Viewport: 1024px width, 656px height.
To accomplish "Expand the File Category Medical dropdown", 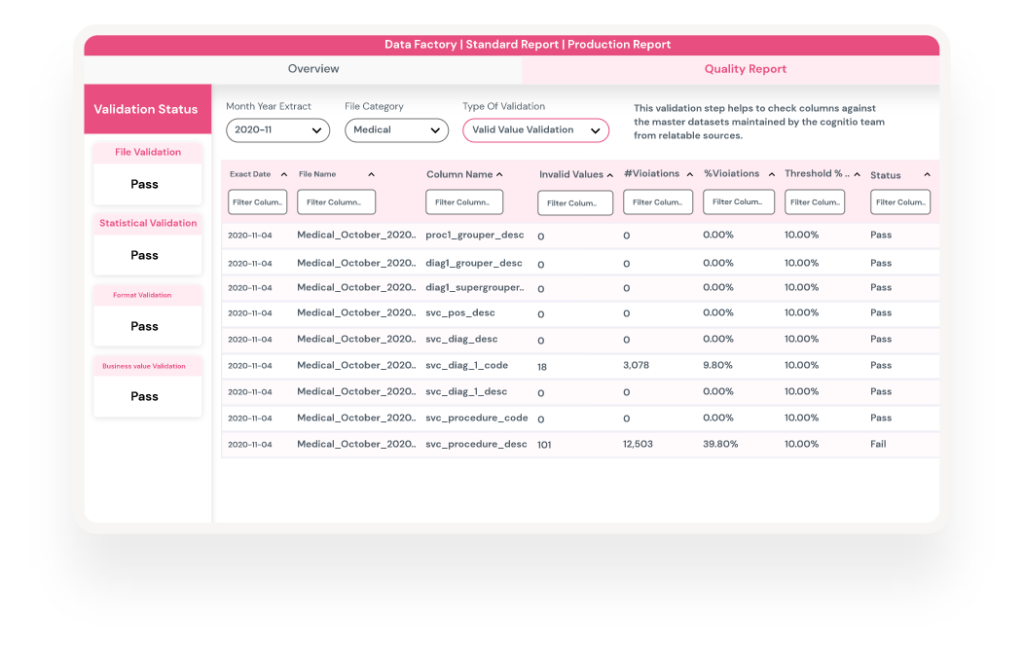I will [x=396, y=130].
